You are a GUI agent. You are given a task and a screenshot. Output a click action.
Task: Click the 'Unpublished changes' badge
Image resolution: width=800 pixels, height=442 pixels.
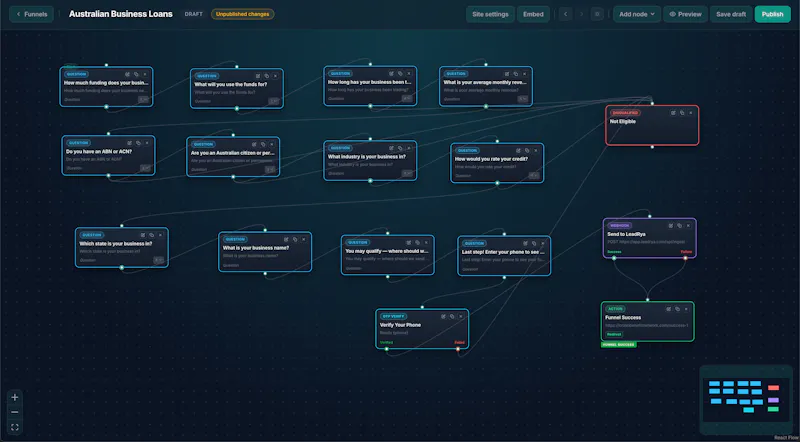click(x=242, y=14)
